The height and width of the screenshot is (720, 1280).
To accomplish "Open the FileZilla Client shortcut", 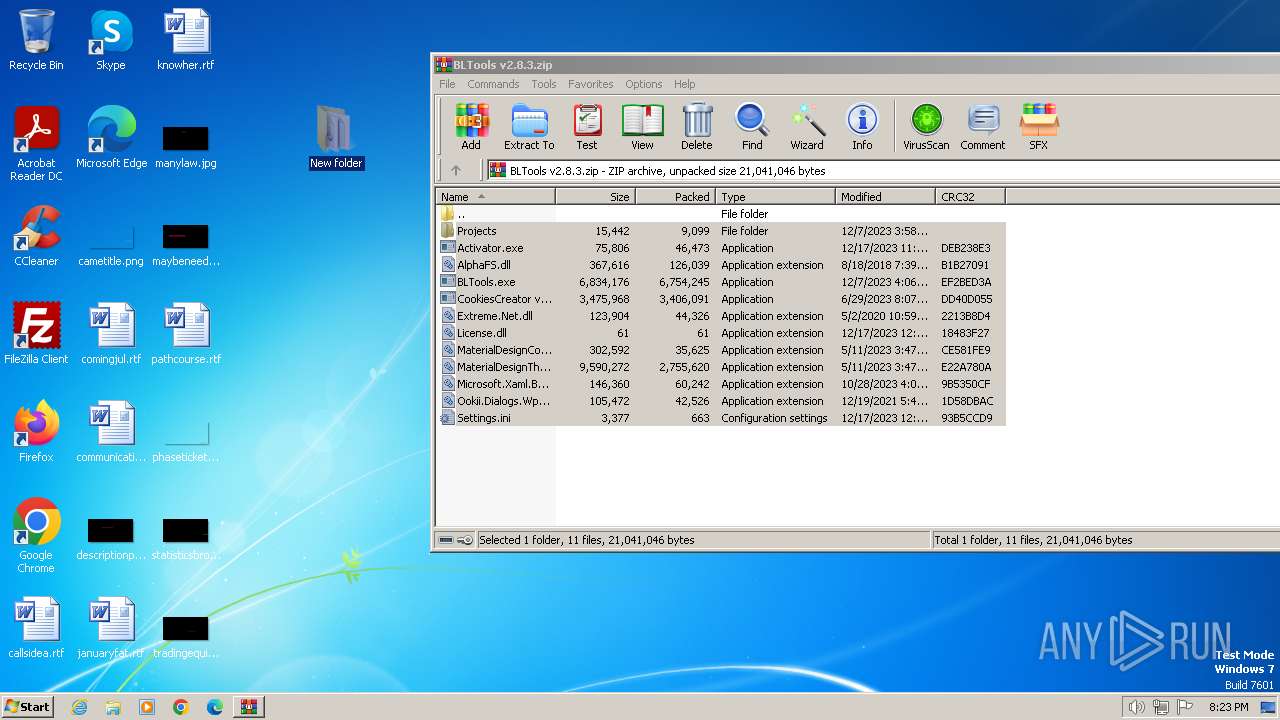I will (36, 334).
